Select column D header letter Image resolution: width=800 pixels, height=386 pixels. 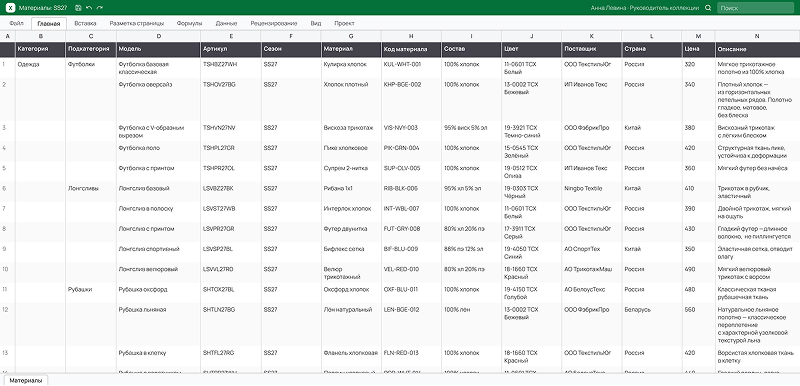(x=159, y=36)
